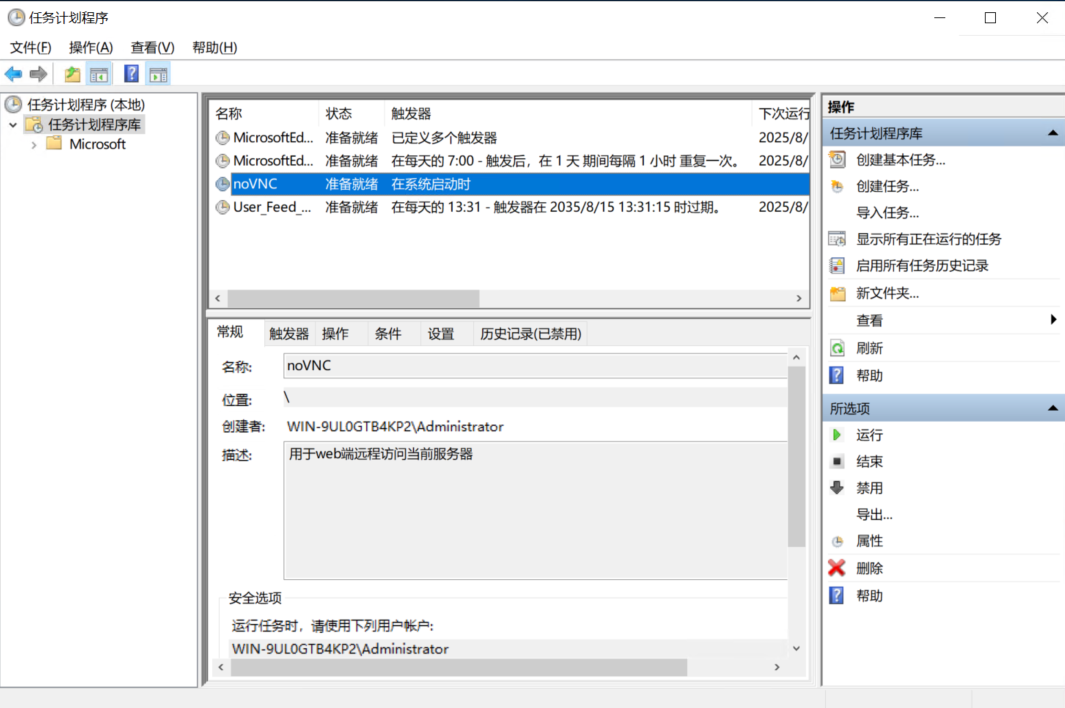1065x708 pixels.
Task: Switch to the 触发器 tab
Action: click(289, 334)
